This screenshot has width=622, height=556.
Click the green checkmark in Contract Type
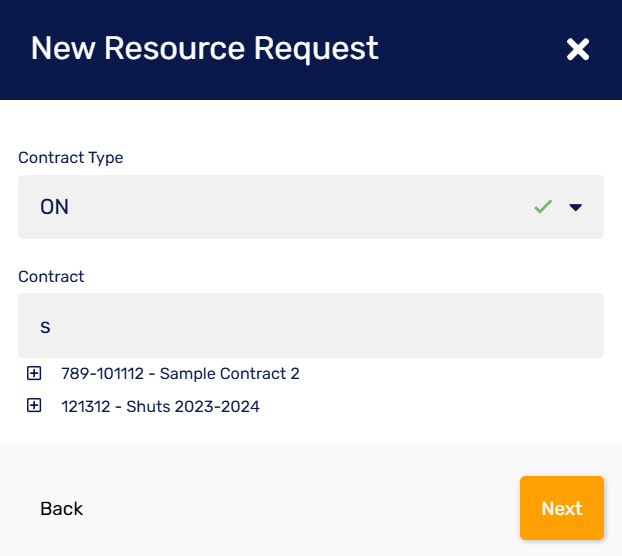543,207
